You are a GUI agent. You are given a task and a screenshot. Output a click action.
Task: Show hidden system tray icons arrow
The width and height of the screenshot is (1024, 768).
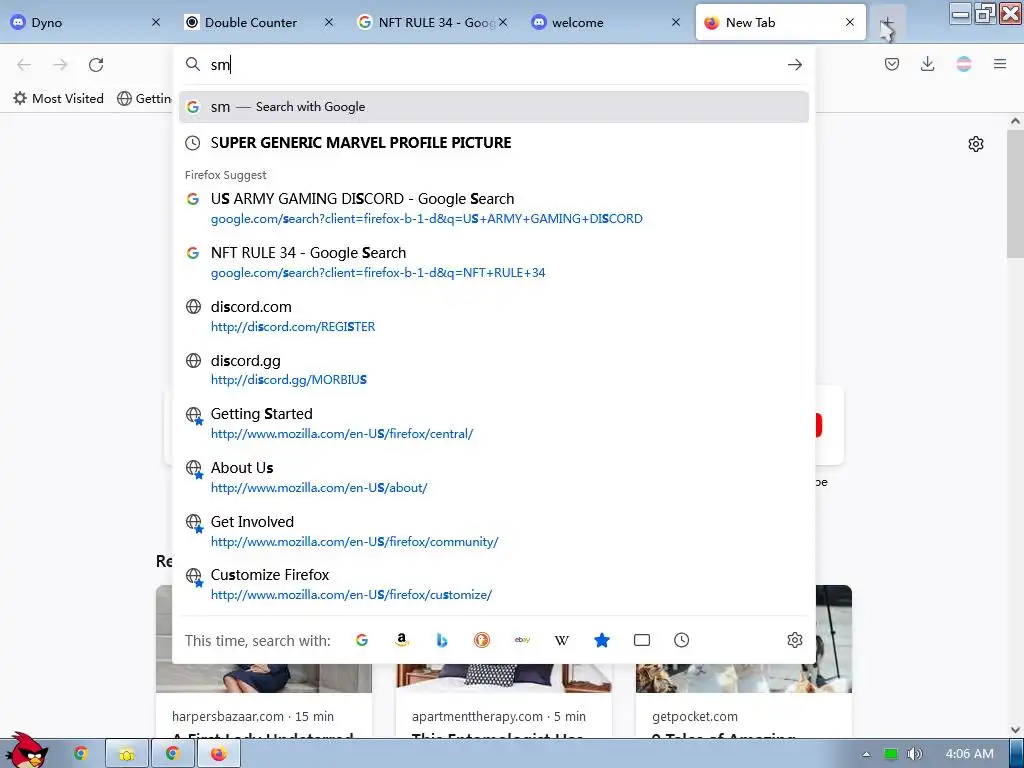tap(866, 754)
